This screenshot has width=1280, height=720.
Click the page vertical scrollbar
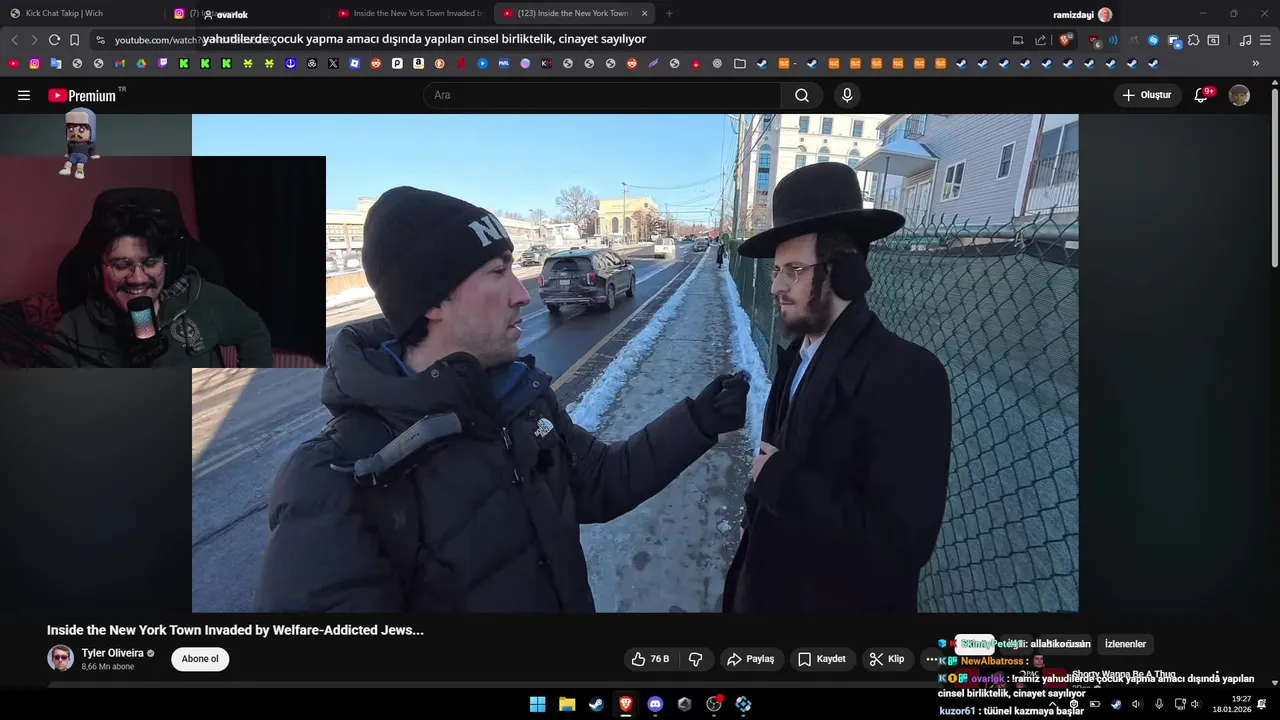coord(1274,177)
